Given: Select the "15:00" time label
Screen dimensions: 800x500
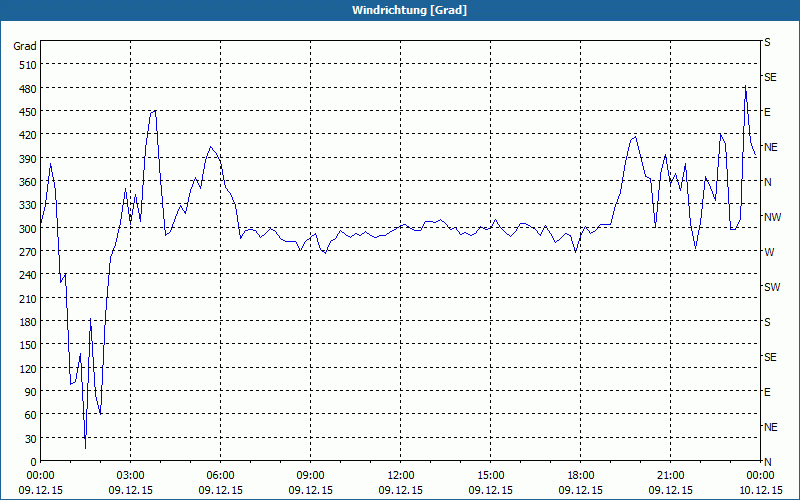Looking at the screenshot, I should click(490, 476).
